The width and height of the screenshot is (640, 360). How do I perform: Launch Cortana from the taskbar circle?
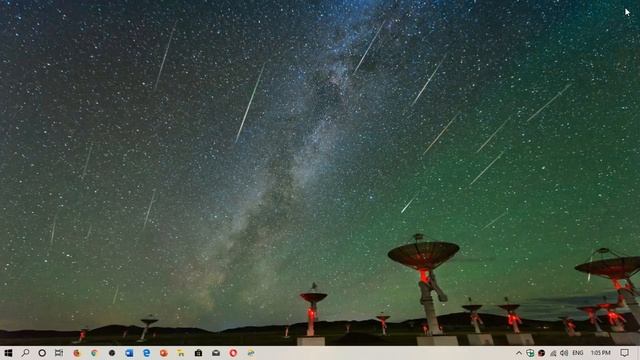pos(42,353)
